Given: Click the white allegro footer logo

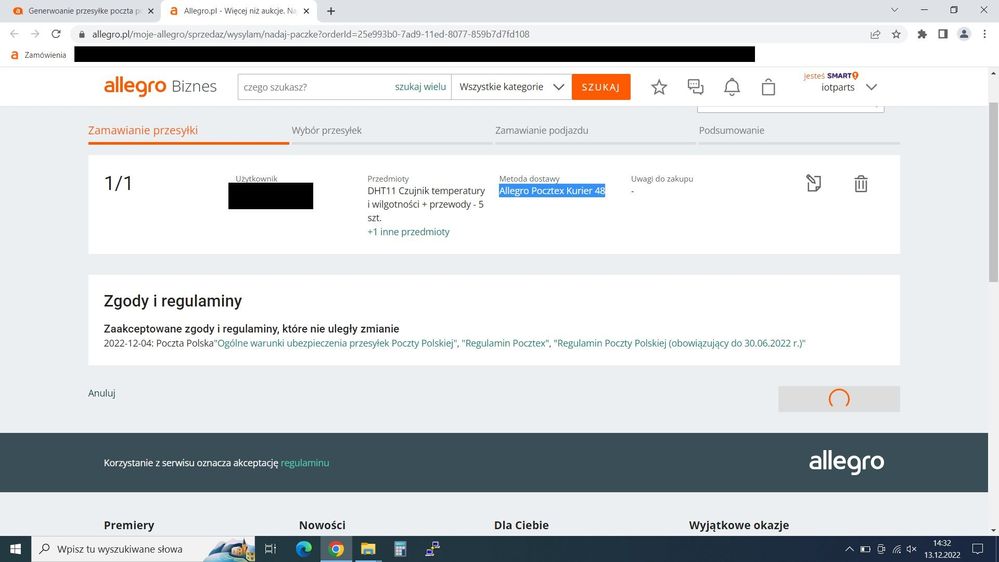Looking at the screenshot, I should tap(846, 463).
